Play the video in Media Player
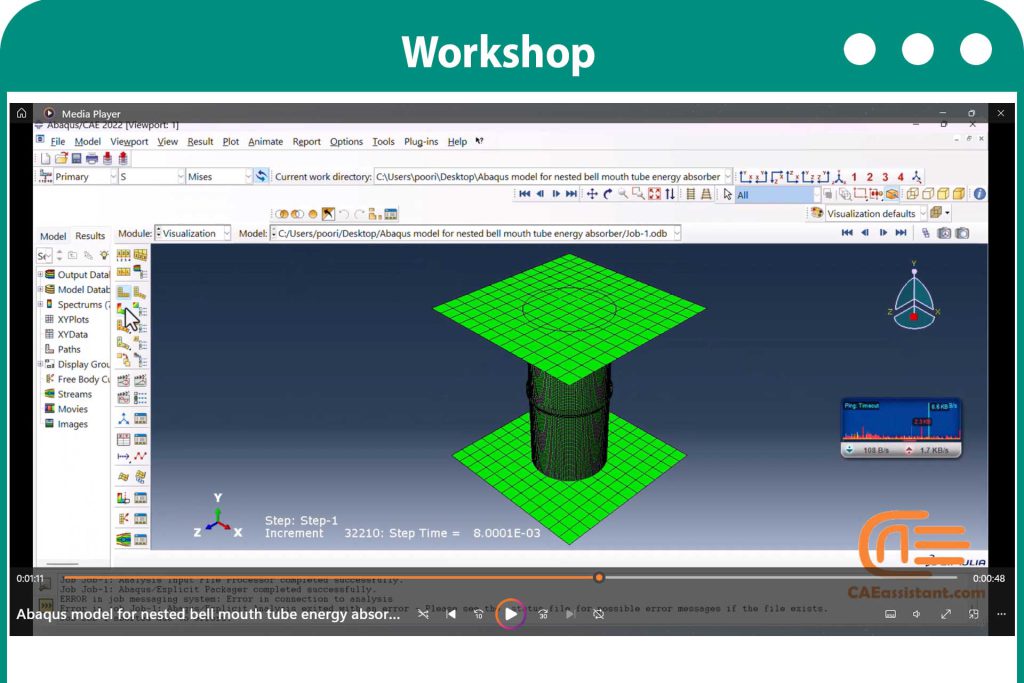1024x683 pixels. pos(511,614)
